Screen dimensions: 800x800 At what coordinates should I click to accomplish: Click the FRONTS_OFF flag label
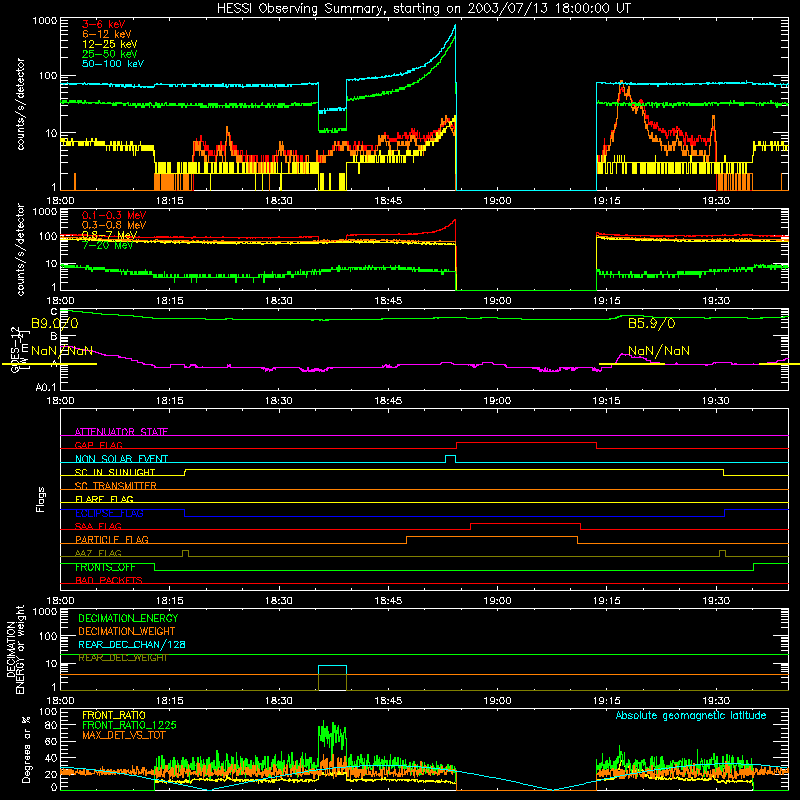(105, 567)
